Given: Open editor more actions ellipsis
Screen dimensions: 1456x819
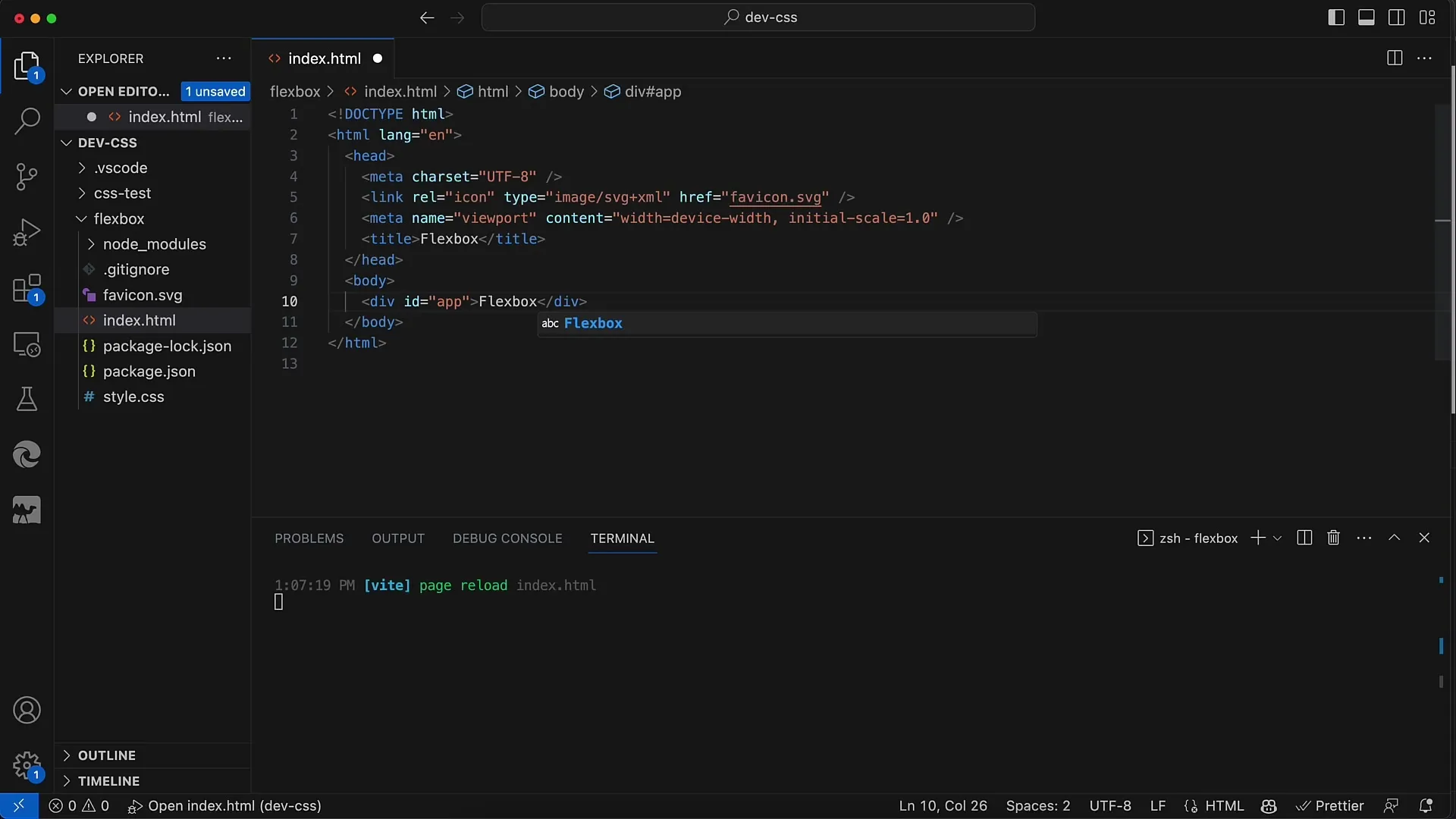Looking at the screenshot, I should [1425, 58].
